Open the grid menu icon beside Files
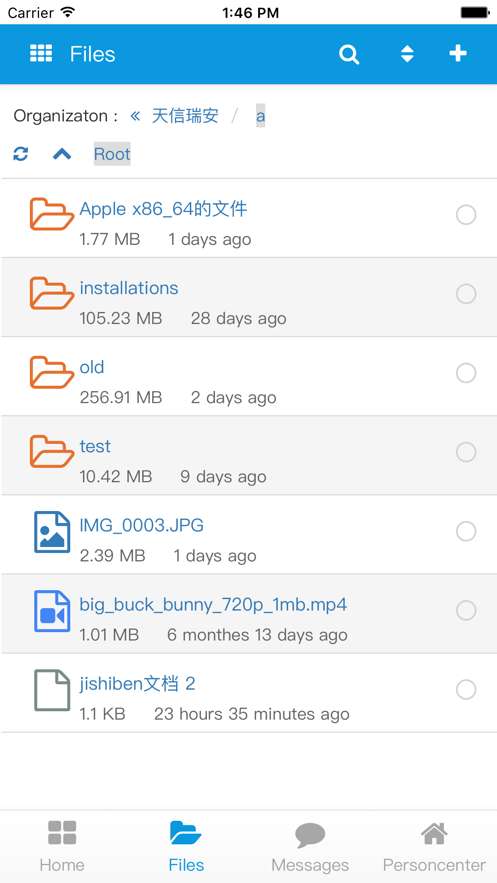The image size is (497, 883). pos(41,53)
